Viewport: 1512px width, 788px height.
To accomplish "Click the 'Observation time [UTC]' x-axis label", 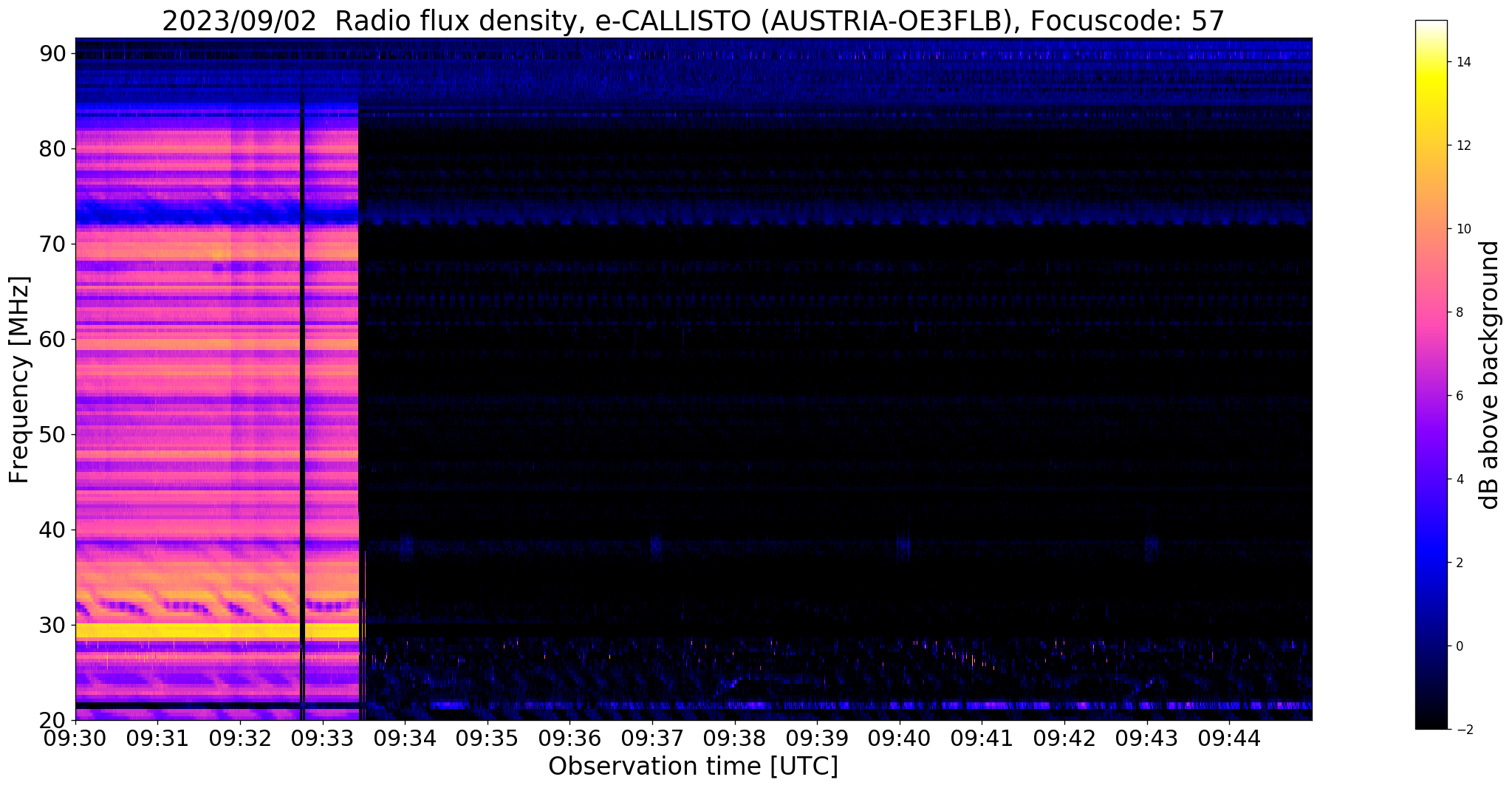I will tap(693, 767).
